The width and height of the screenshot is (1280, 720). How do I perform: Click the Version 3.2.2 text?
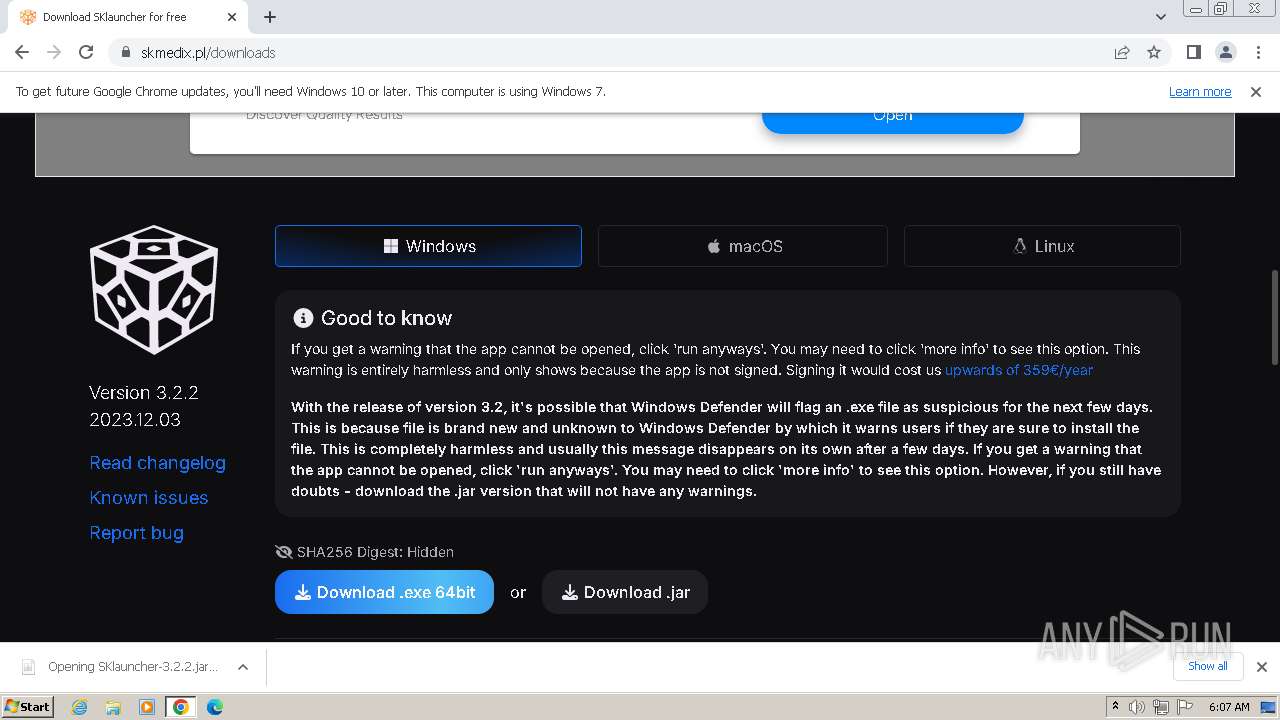144,392
